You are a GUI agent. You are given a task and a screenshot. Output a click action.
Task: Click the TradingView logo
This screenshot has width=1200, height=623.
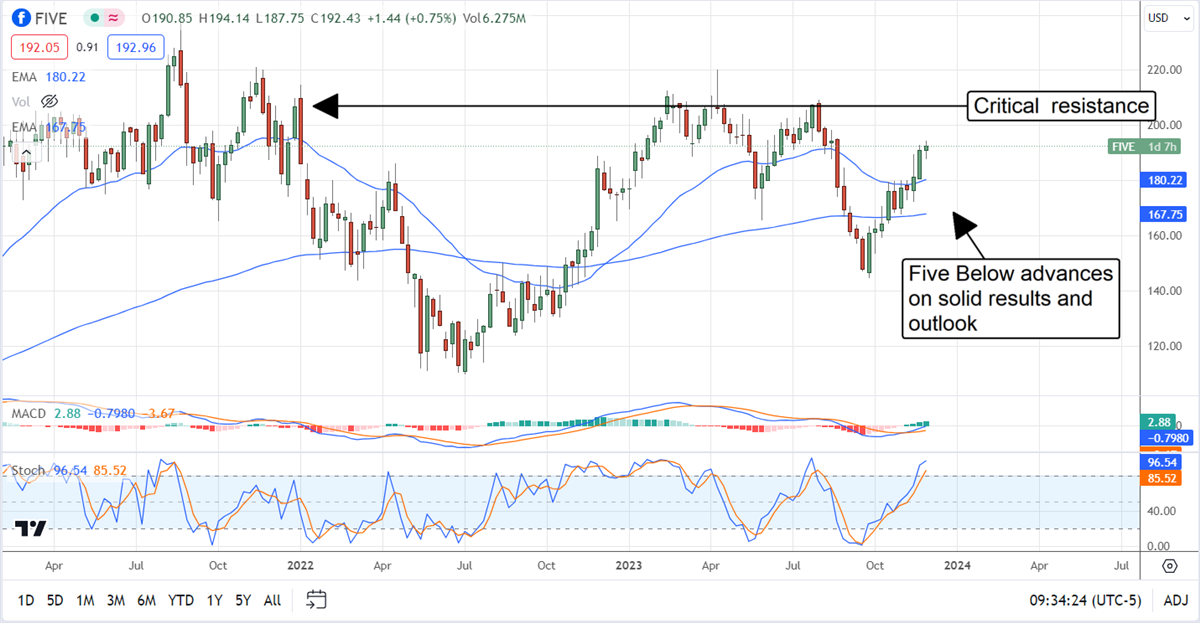(x=31, y=530)
